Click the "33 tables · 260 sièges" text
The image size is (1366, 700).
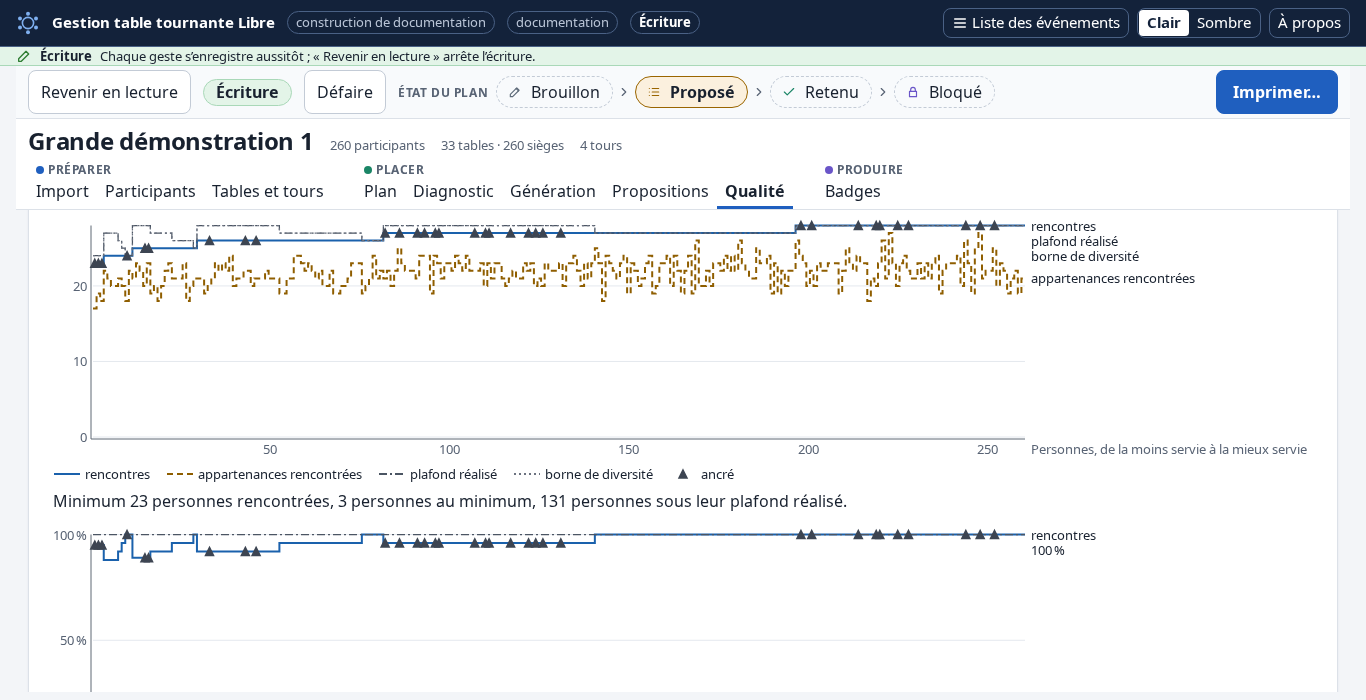(502, 145)
